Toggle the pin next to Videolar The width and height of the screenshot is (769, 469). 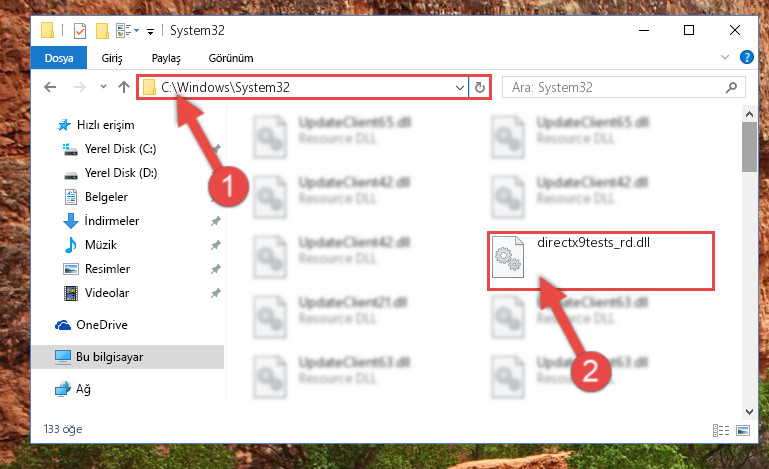pos(215,293)
